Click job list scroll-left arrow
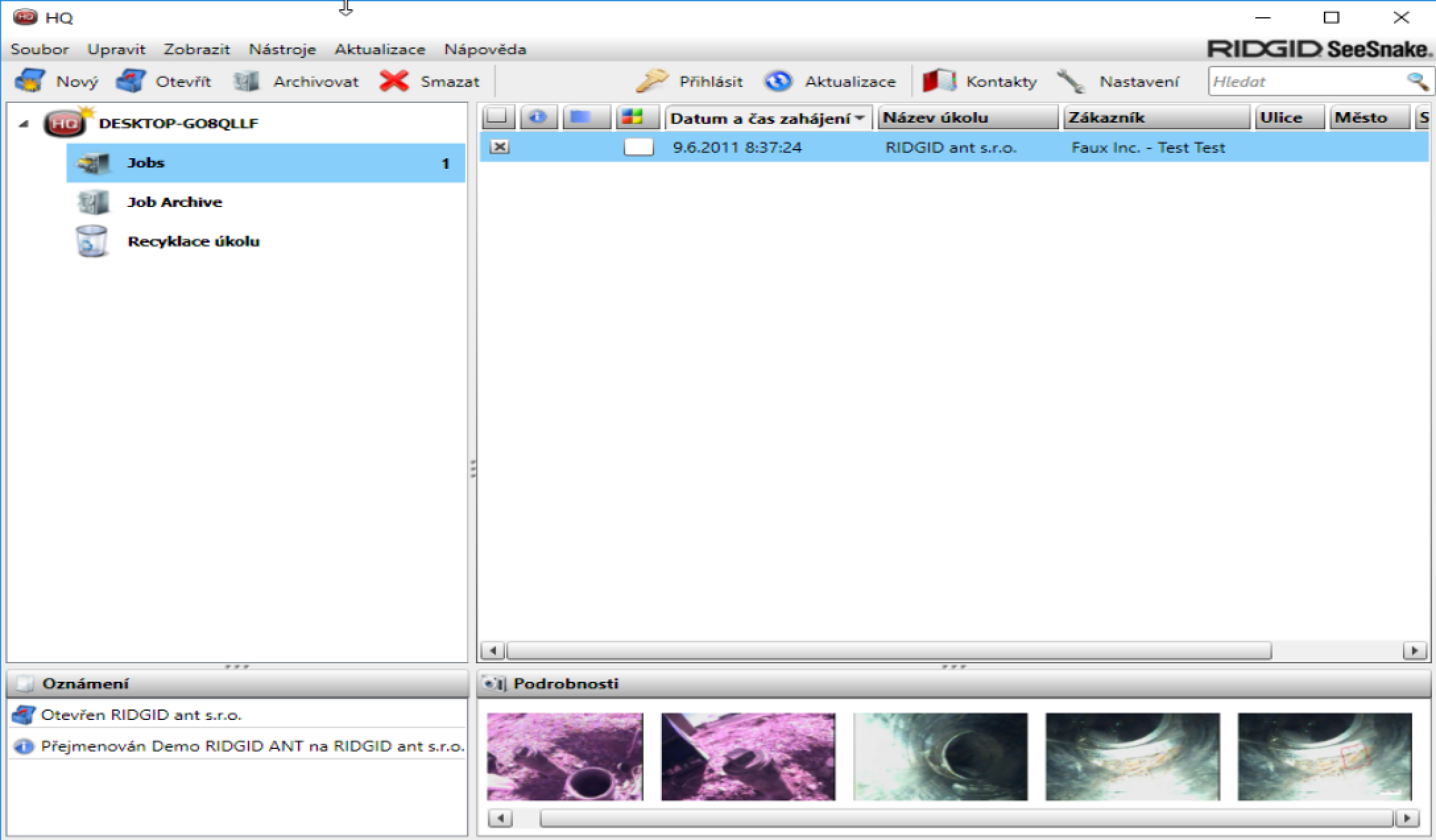The width and height of the screenshot is (1436, 840). 493,651
